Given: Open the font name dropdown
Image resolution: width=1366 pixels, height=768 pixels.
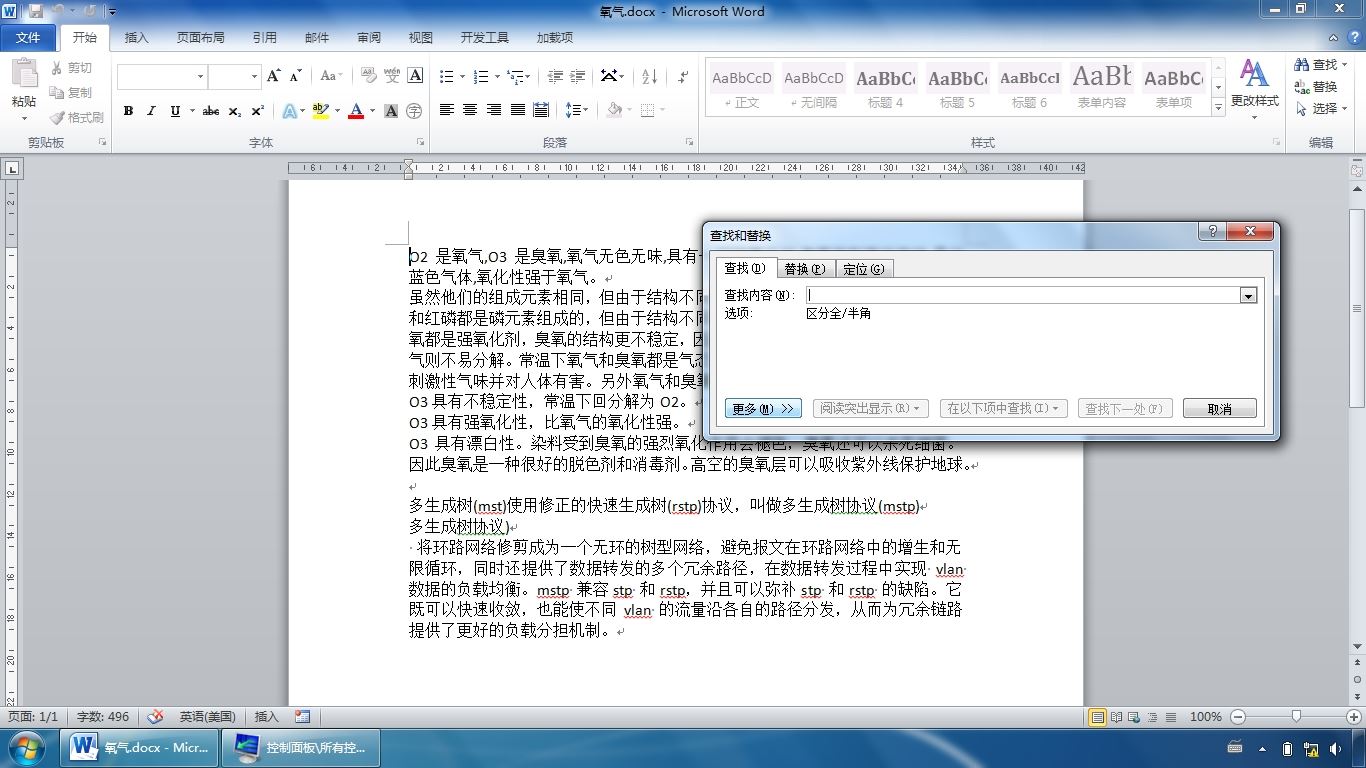Looking at the screenshot, I should tap(200, 76).
